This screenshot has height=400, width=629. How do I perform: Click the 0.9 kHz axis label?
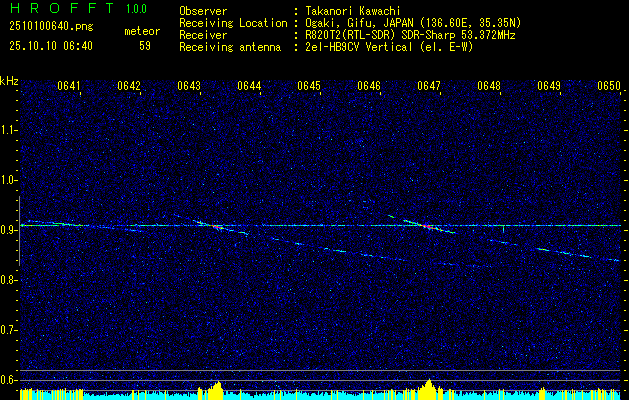click(9, 230)
